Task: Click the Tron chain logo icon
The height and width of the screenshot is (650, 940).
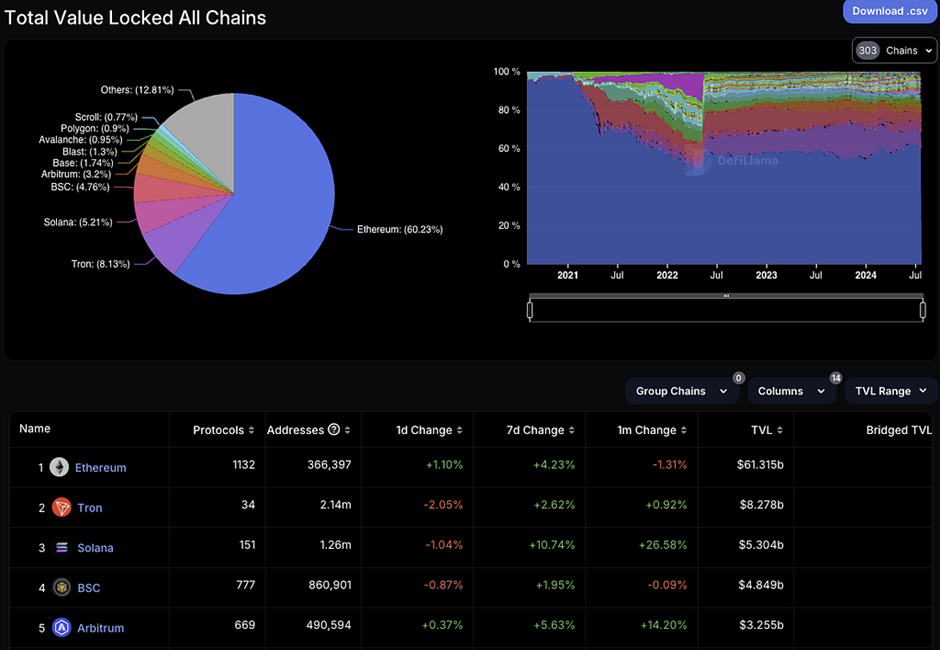Action: [61, 507]
